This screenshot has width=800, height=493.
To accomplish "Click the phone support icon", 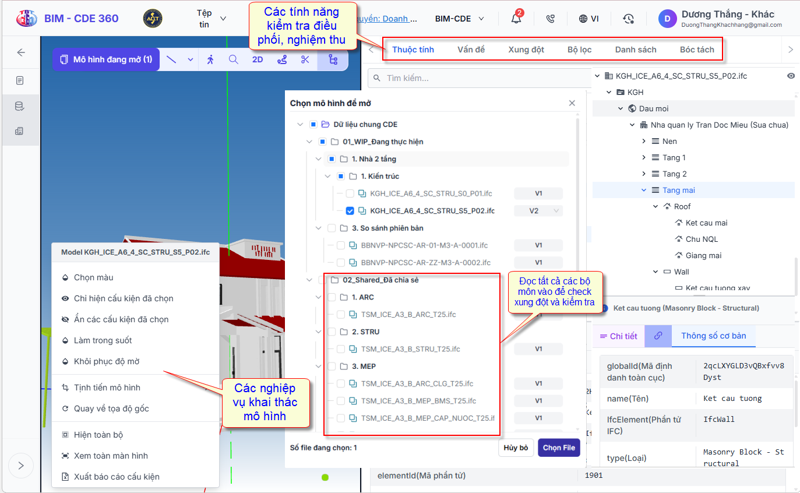I will tap(550, 19).
